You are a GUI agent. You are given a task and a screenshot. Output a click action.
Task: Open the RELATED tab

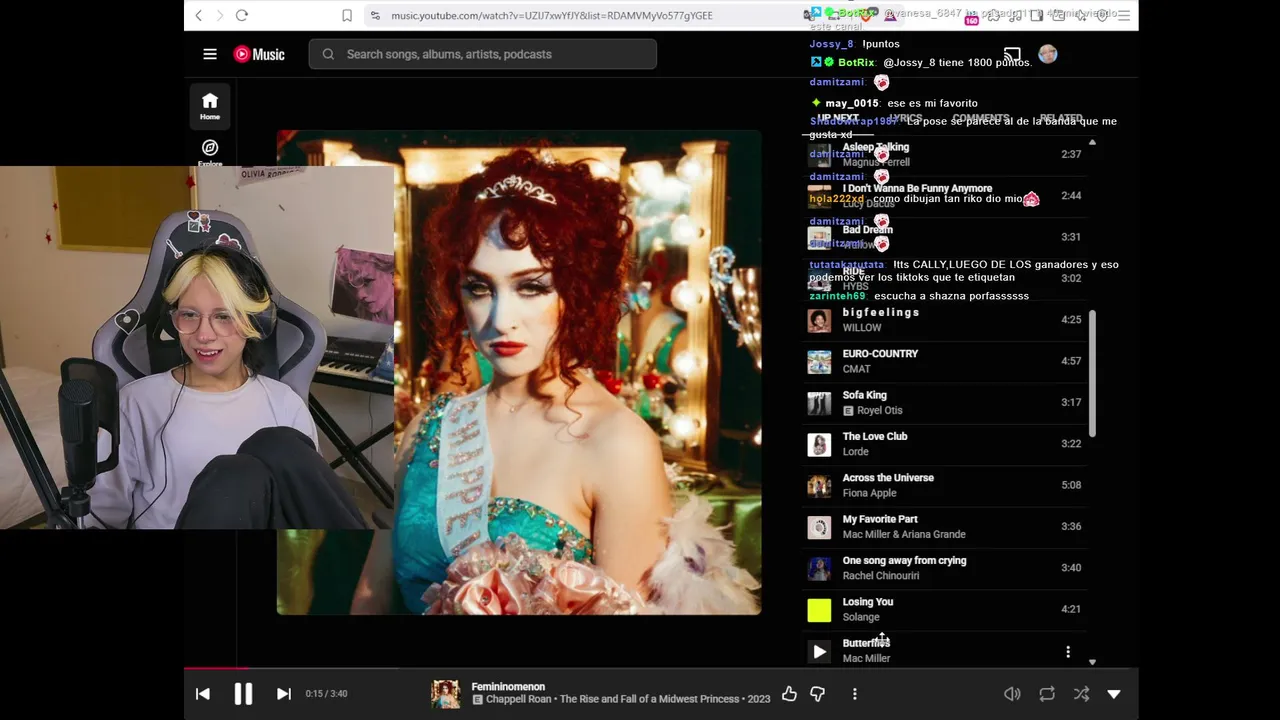[x=1061, y=118]
